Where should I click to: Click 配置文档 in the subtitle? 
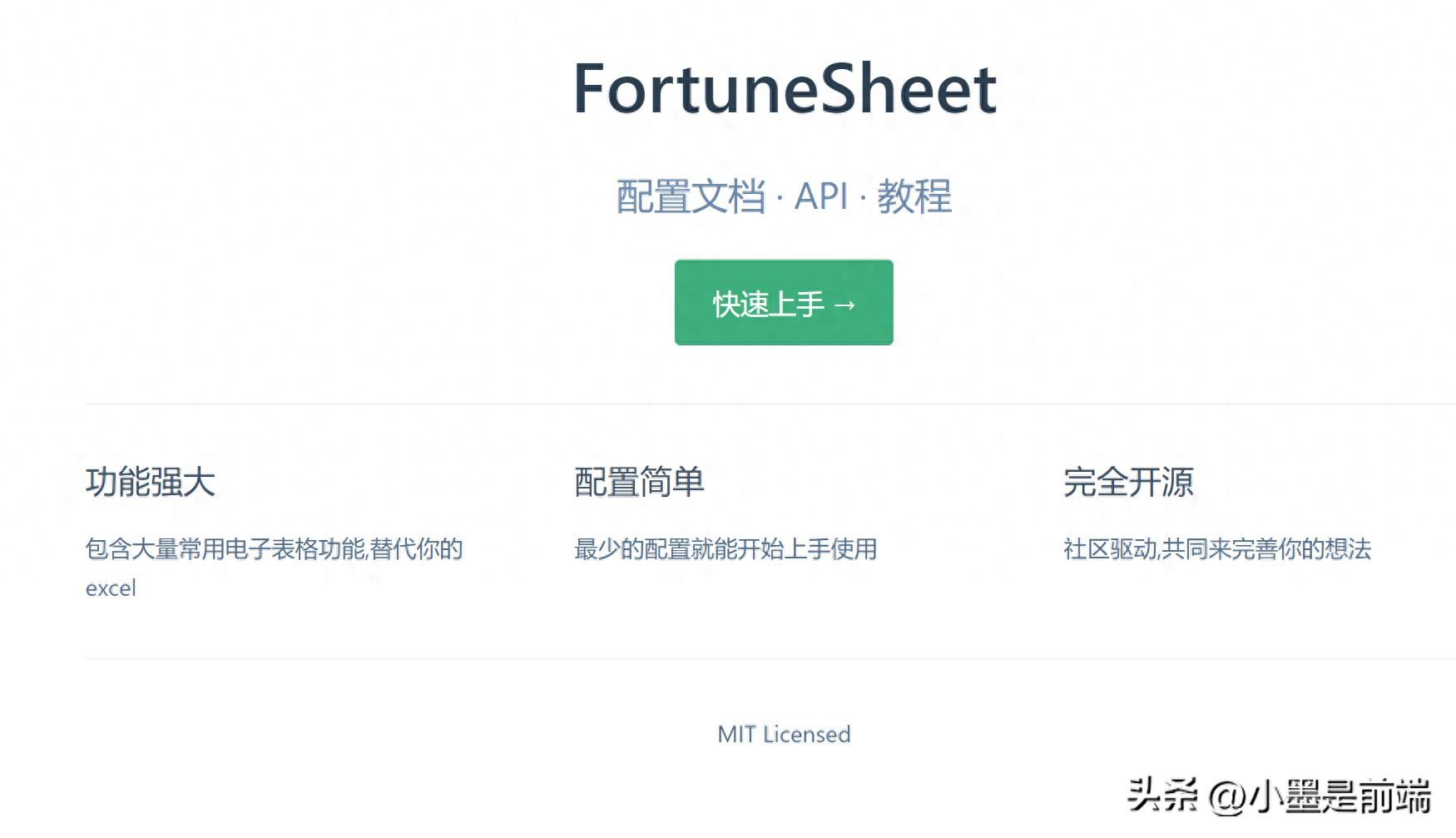pos(690,197)
